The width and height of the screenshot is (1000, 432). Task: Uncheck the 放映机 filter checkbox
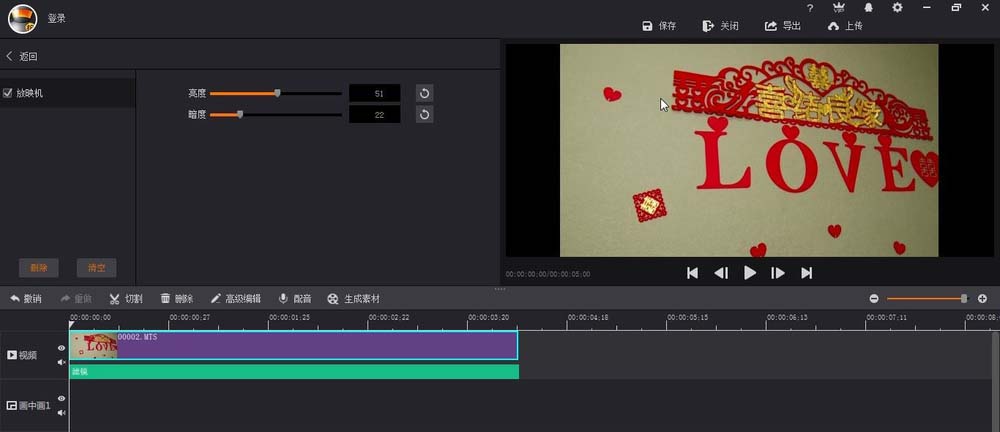pyautogui.click(x=8, y=93)
